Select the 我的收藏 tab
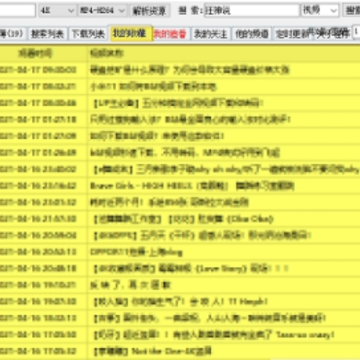The image size is (360, 360). point(131,33)
